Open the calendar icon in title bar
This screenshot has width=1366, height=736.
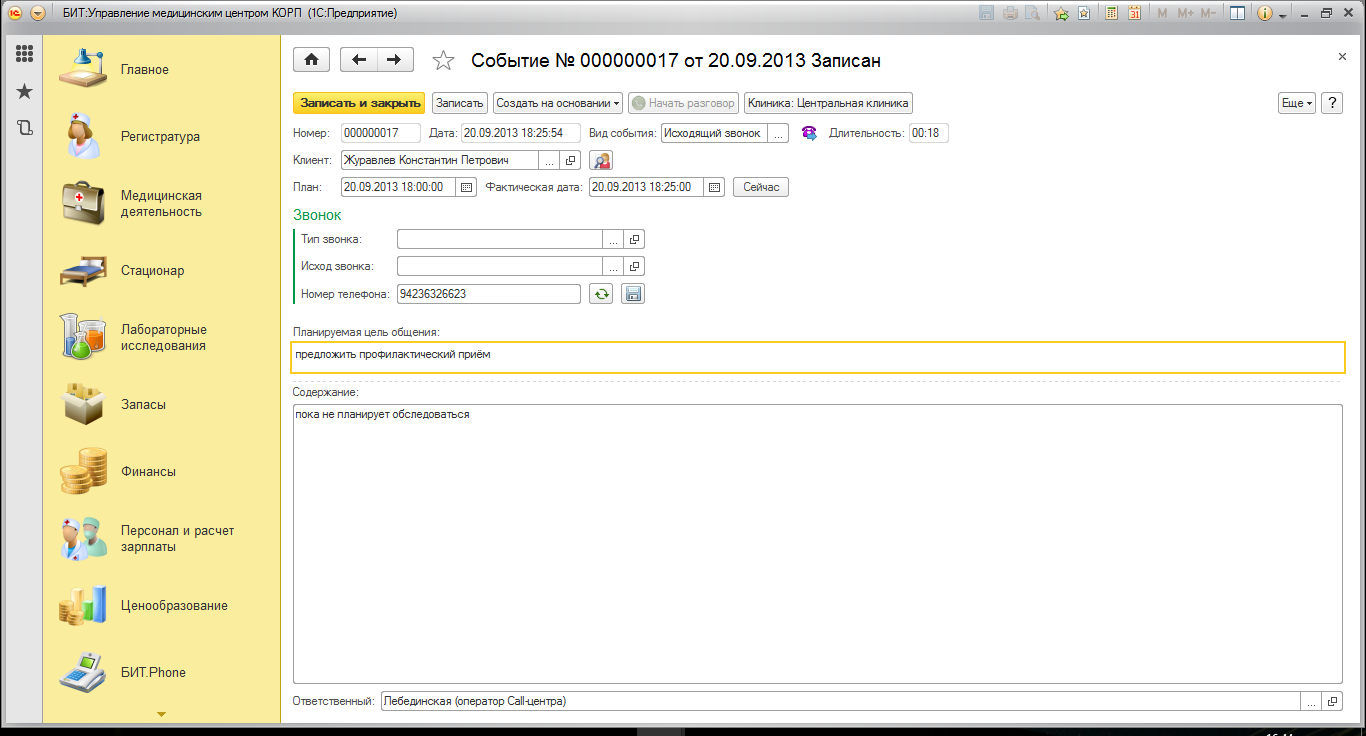[1134, 13]
